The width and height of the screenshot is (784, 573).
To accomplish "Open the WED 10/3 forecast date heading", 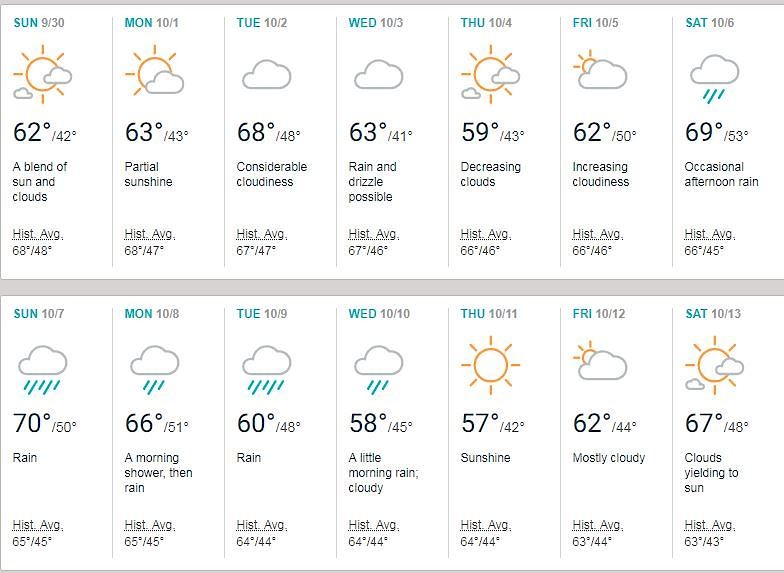I will [x=376, y=22].
